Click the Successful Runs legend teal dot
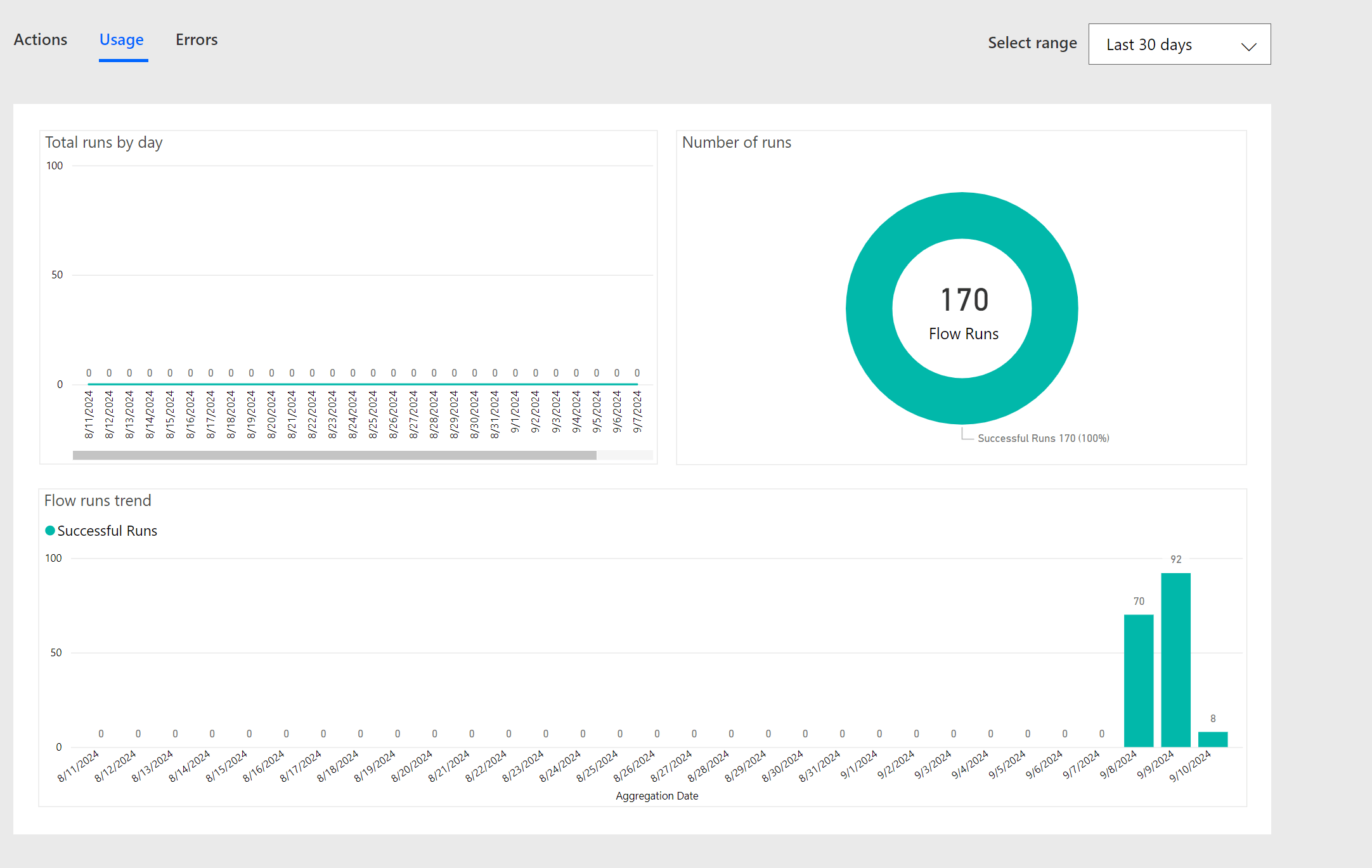The width and height of the screenshot is (1372, 868). pyautogui.click(x=50, y=531)
